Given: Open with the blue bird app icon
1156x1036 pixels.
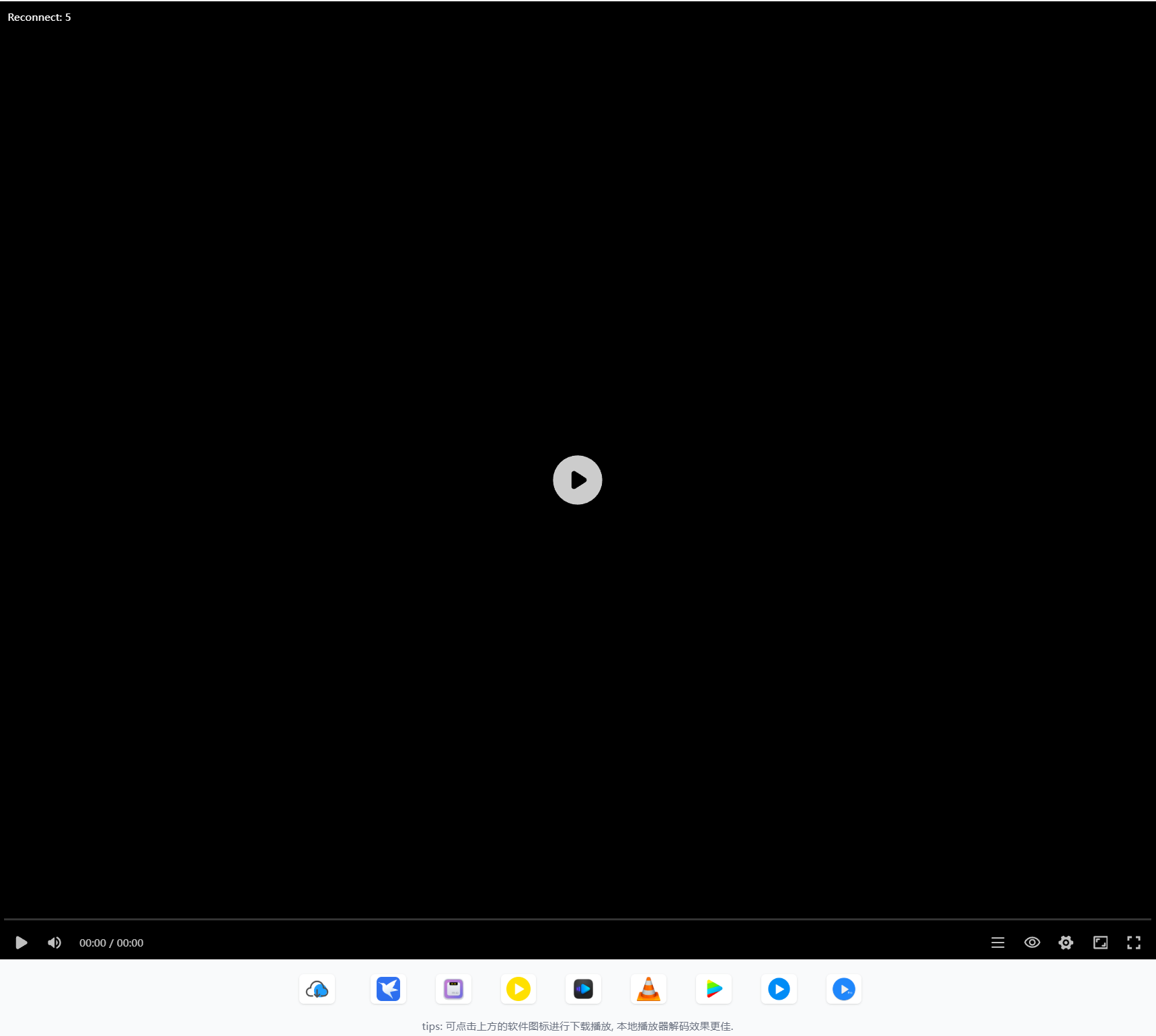Looking at the screenshot, I should [x=388, y=989].
